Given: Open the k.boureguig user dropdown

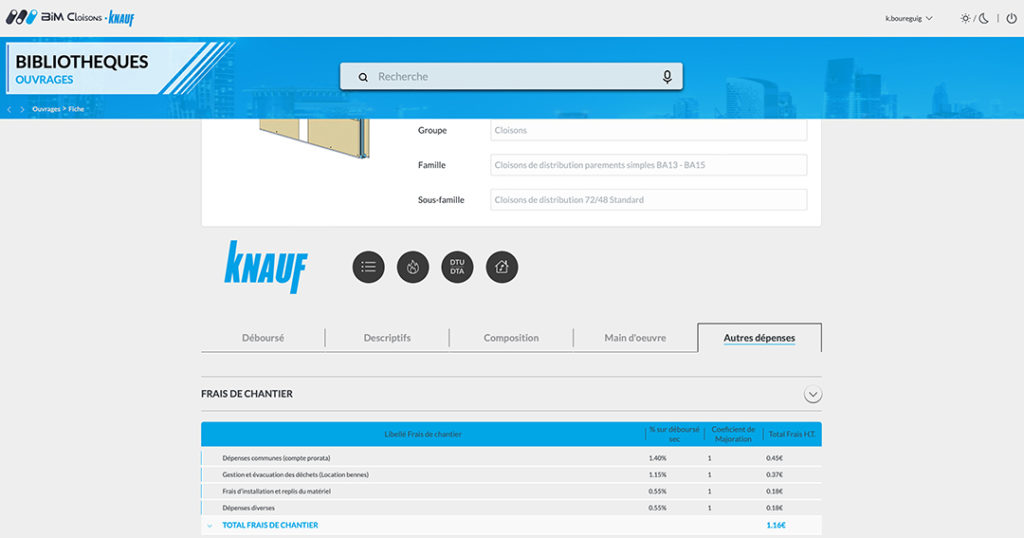Looking at the screenshot, I should [908, 18].
